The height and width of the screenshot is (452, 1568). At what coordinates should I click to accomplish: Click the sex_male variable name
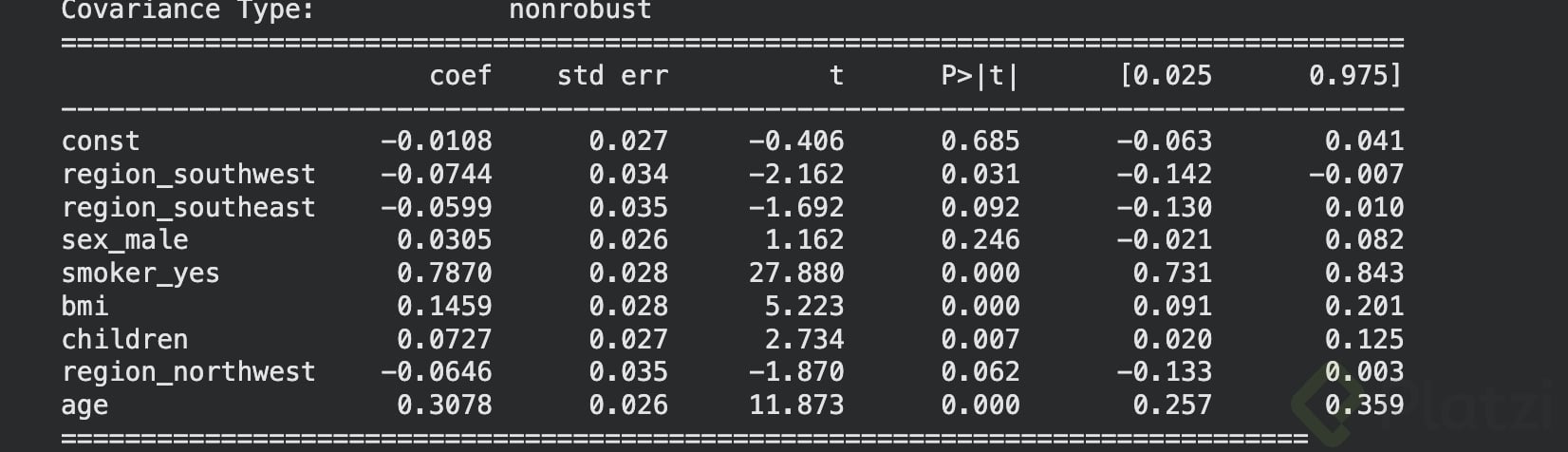tap(124, 240)
